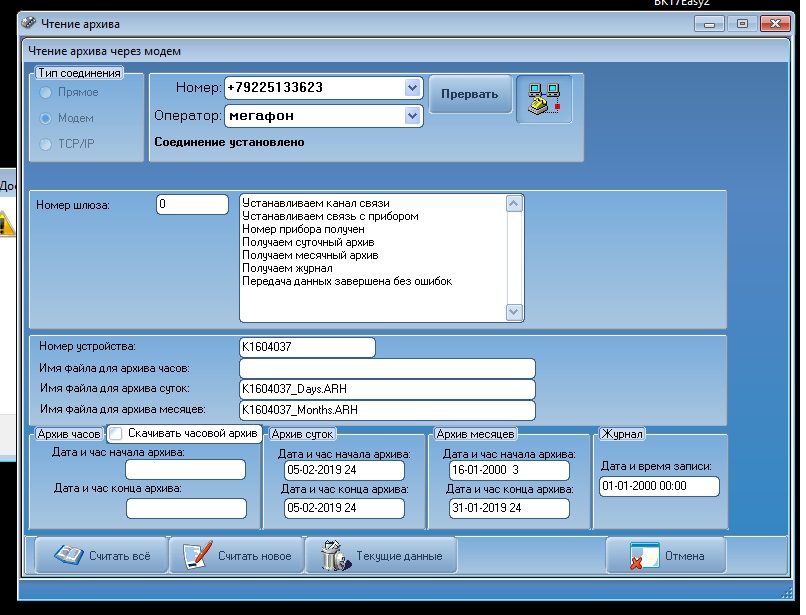
Task: Click the K1604037_Days.ARH file name field
Action: tap(388, 389)
